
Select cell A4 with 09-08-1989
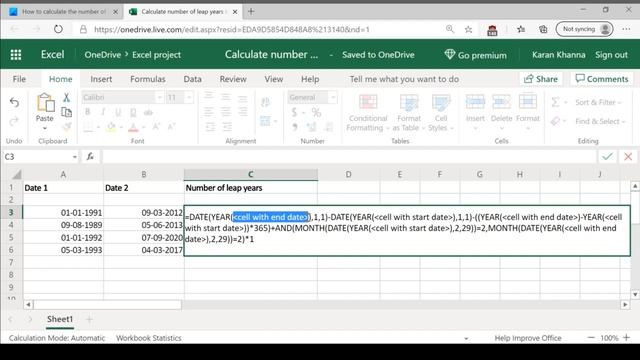click(63, 225)
